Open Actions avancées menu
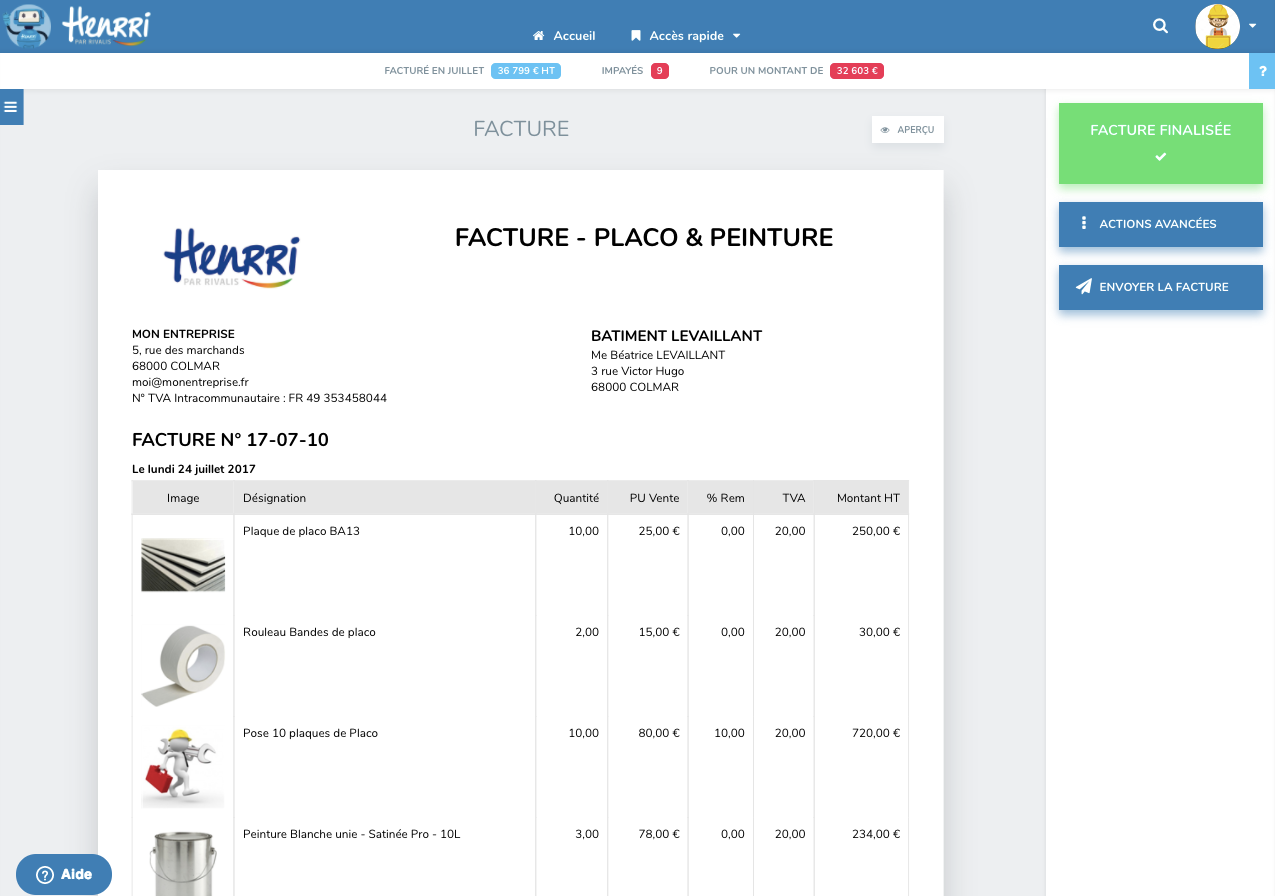The image size is (1275, 896). click(1160, 224)
